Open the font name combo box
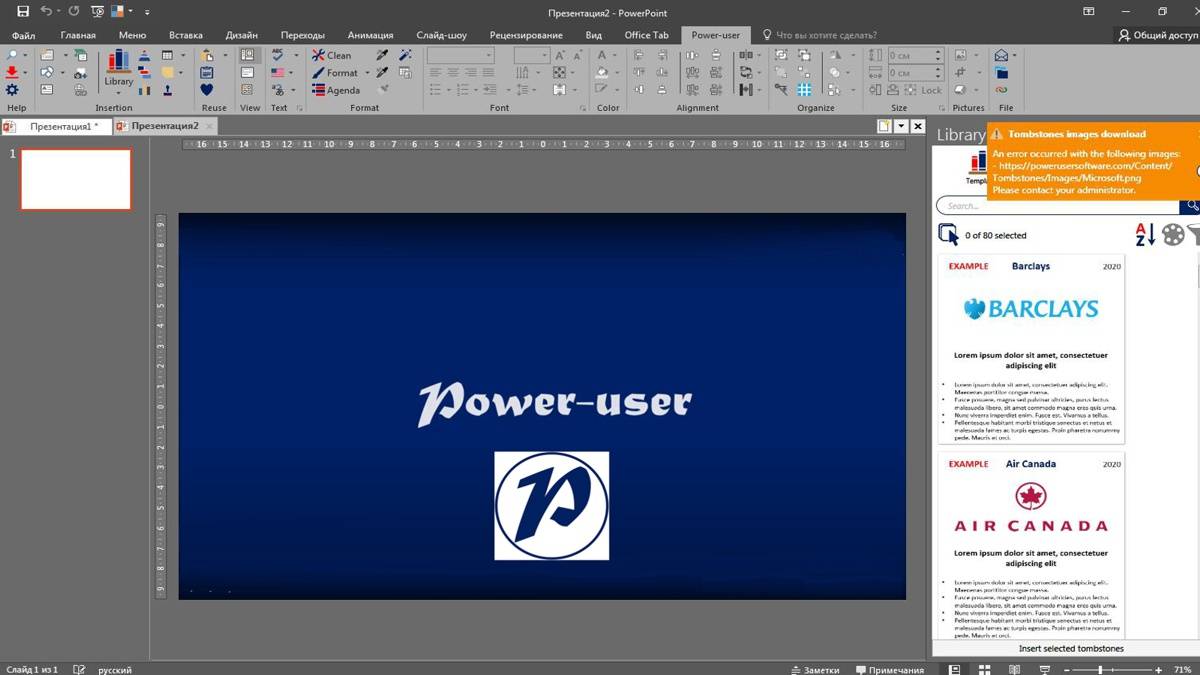 (x=461, y=56)
